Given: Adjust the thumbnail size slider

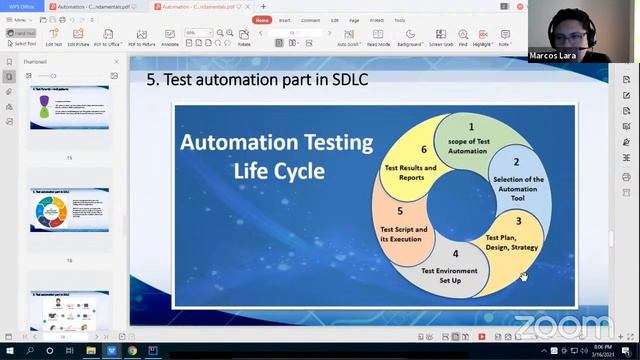Looking at the screenshot, I should [x=53, y=76].
